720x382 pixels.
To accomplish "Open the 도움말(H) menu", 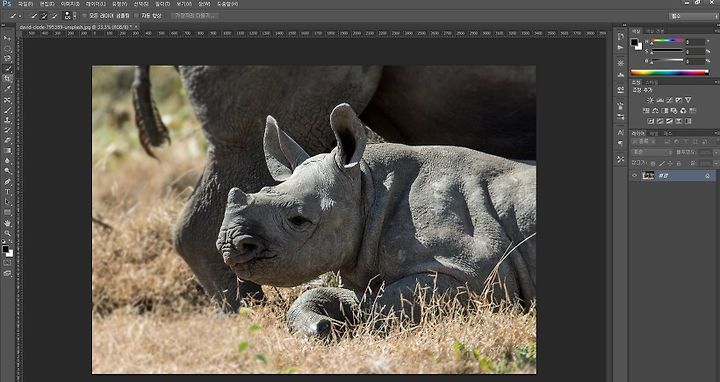I will coord(227,4).
